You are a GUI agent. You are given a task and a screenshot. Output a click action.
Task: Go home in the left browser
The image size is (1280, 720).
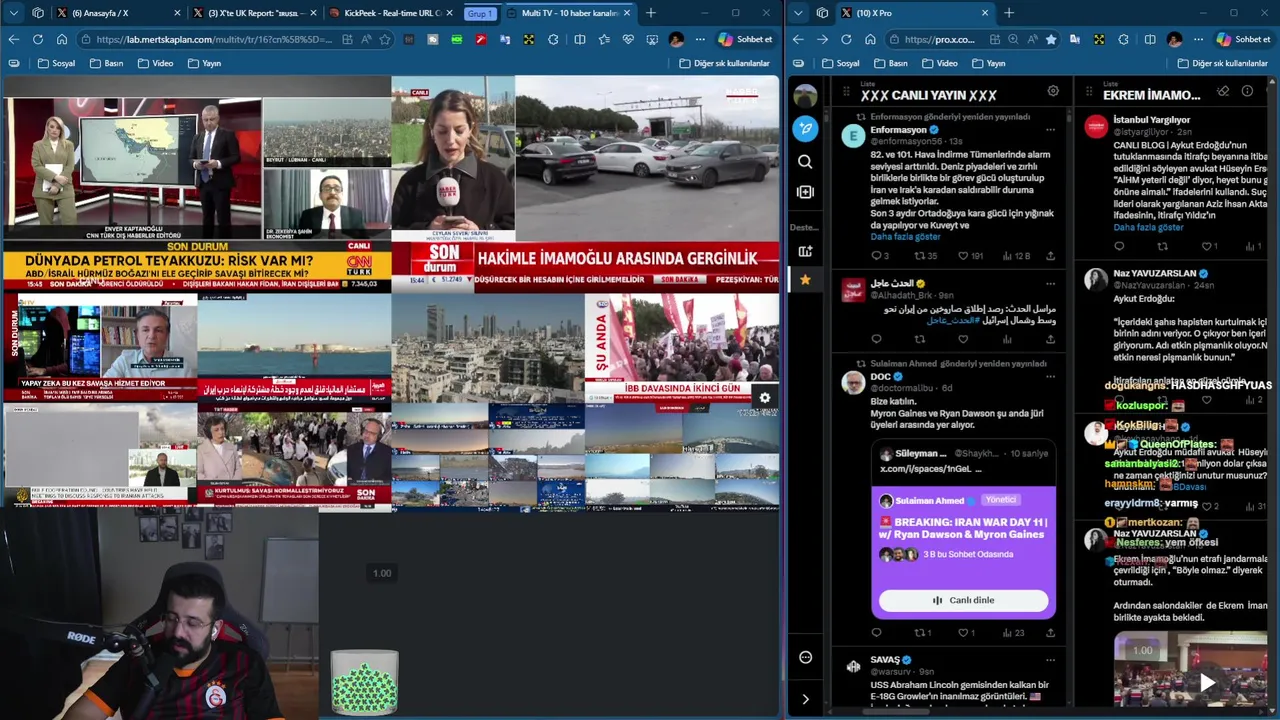click(62, 39)
